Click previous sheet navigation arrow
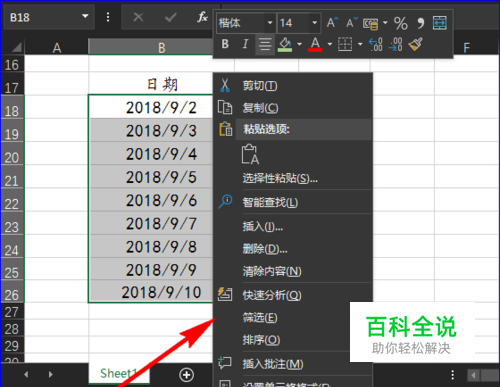Screen dimensions: 500x387 pyautogui.click(x=26, y=375)
